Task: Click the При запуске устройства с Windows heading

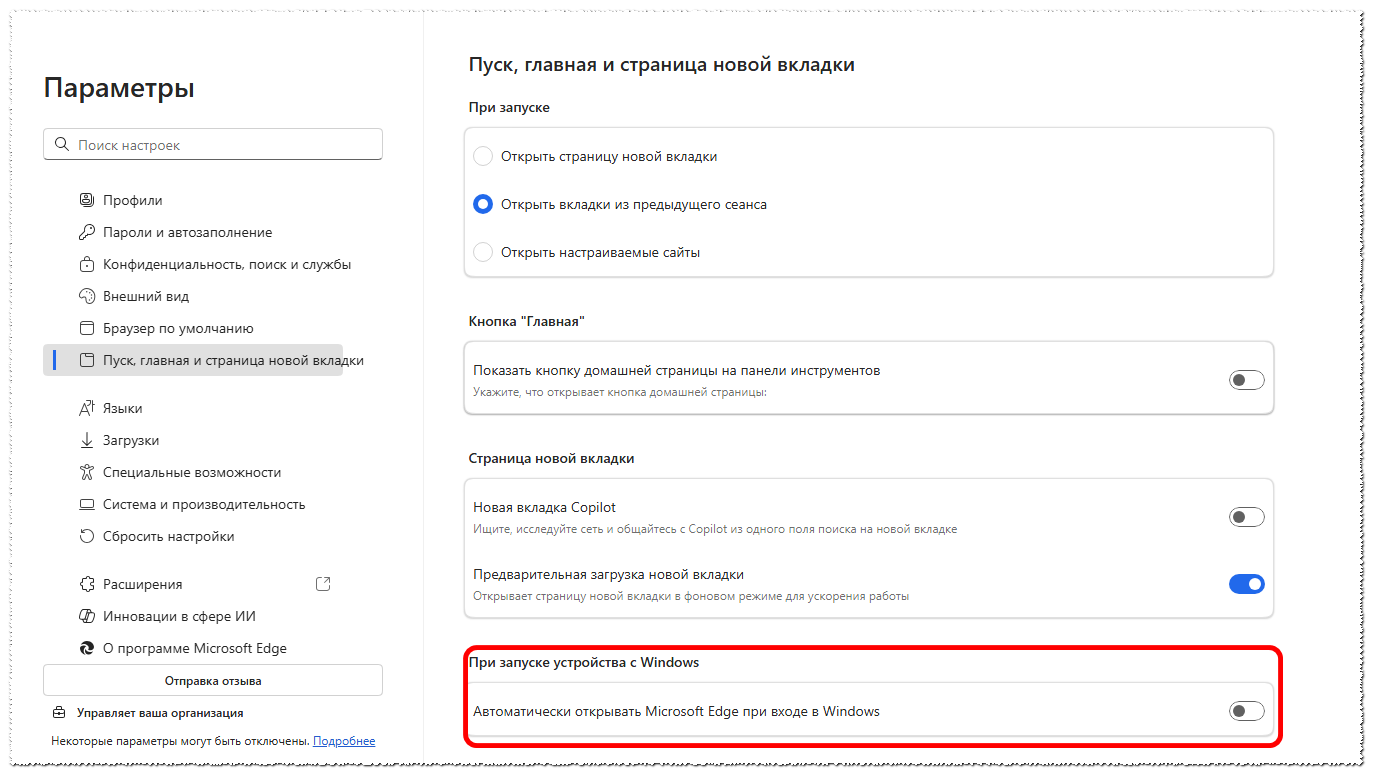Action: pyautogui.click(x=584, y=662)
